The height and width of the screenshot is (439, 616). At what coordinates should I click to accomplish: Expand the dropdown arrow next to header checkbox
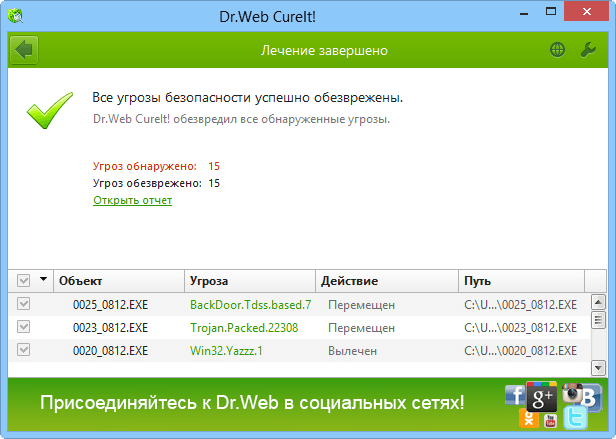[x=44, y=279]
